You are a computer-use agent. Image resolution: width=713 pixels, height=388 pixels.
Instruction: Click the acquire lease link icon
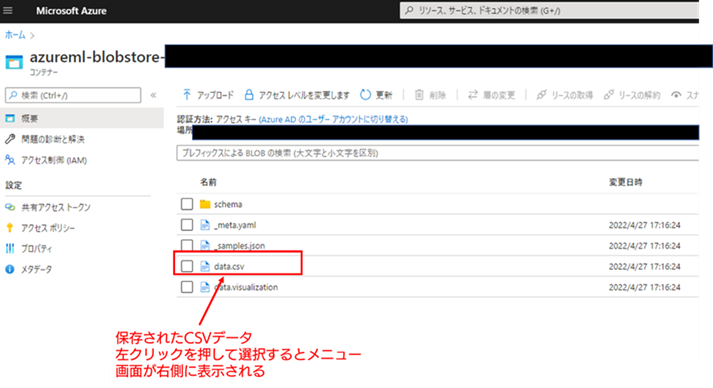click(x=541, y=94)
